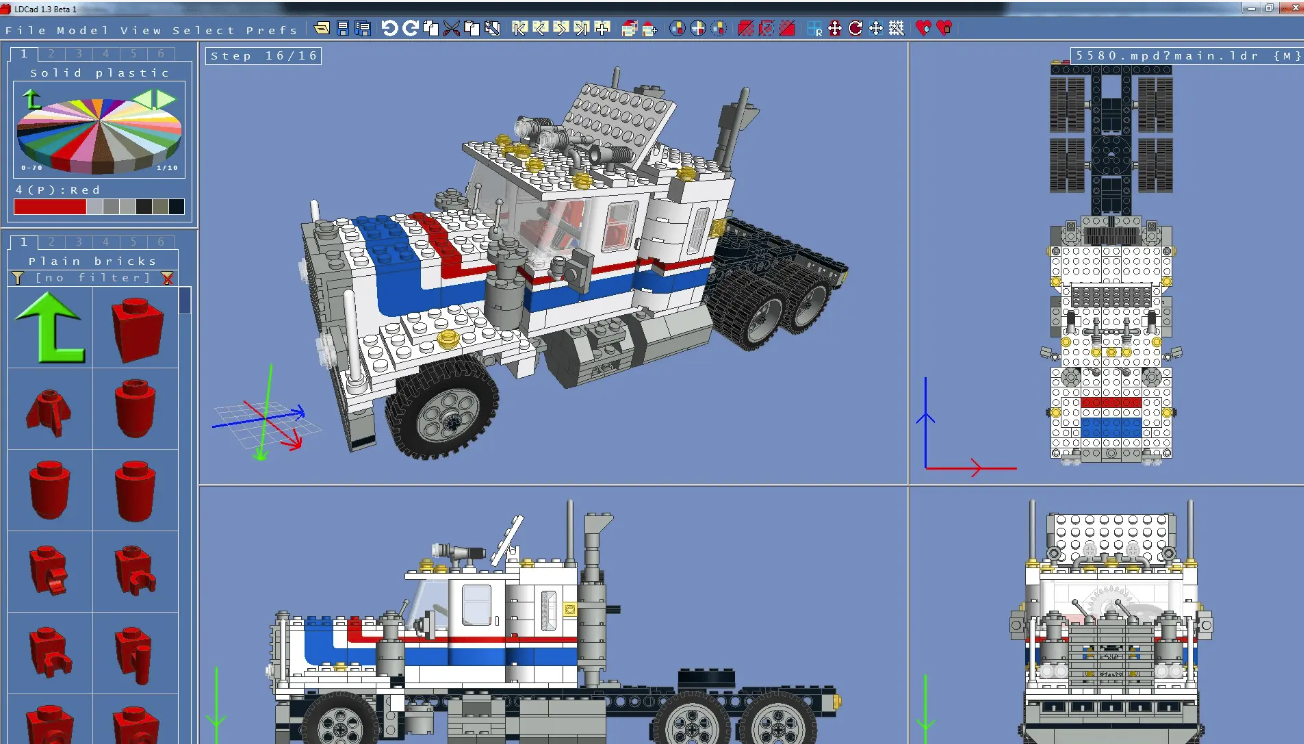The height and width of the screenshot is (744, 1304).
Task: Cut selection with the scissors icon
Action: (x=451, y=28)
